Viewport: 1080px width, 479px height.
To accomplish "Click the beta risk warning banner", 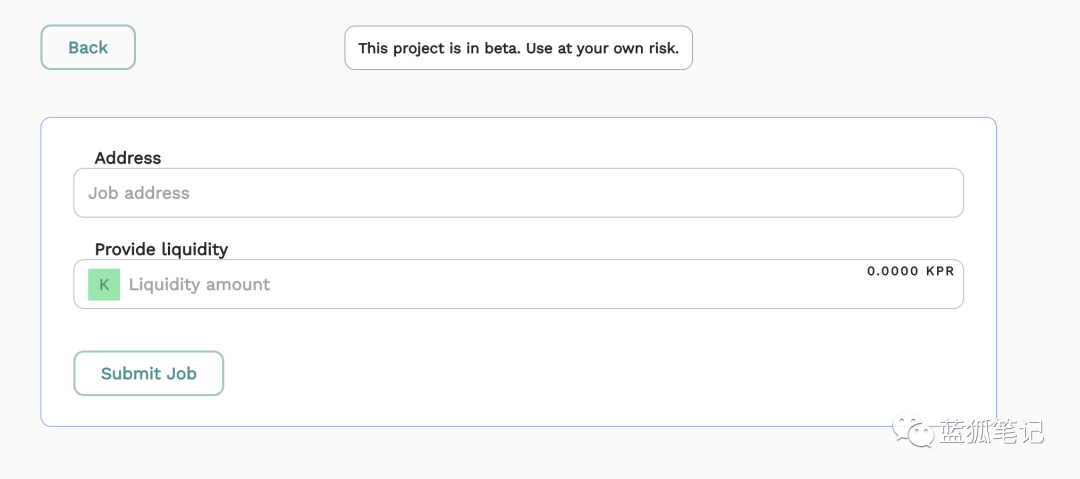I will (x=518, y=48).
